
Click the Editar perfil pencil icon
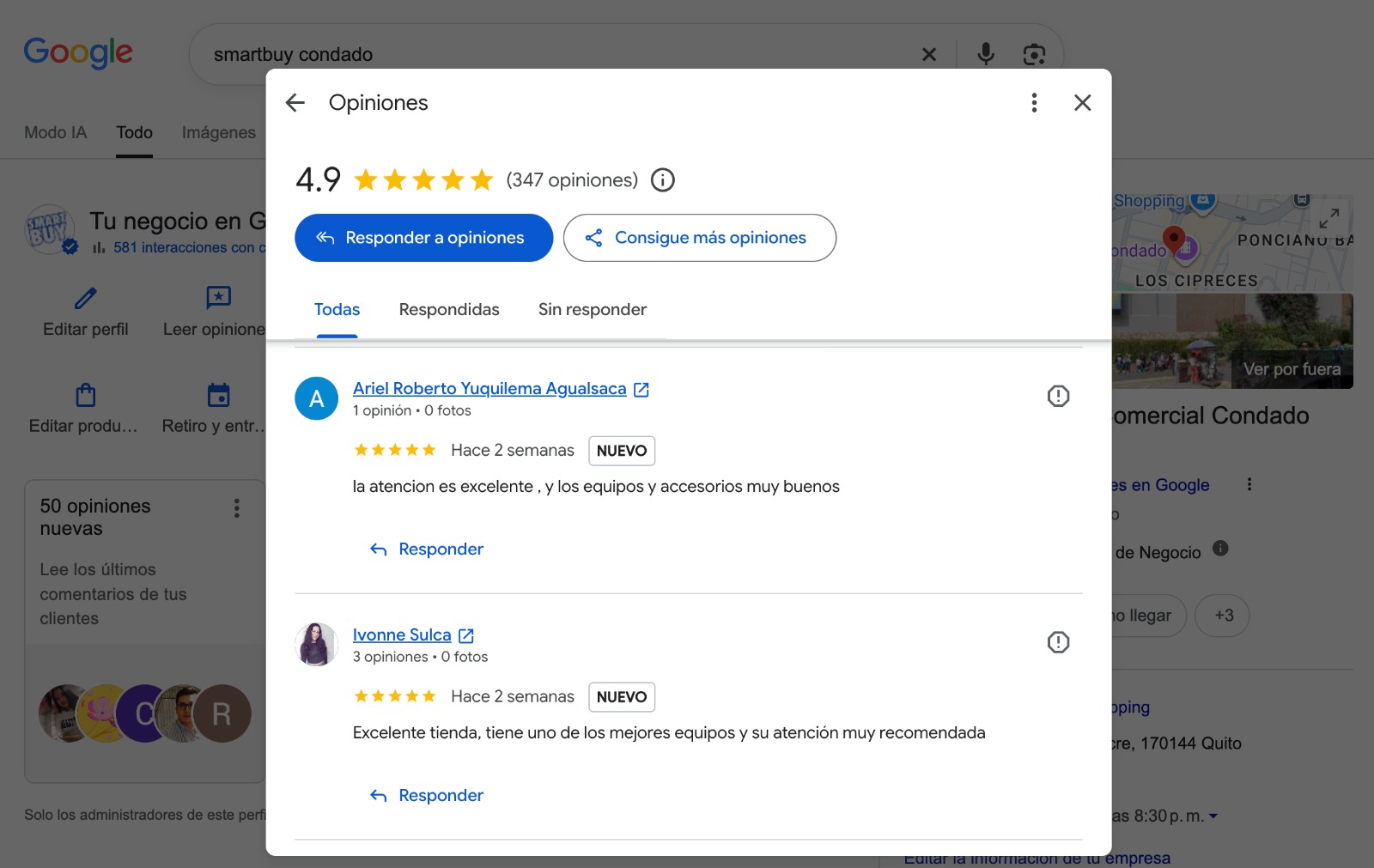coord(86,299)
